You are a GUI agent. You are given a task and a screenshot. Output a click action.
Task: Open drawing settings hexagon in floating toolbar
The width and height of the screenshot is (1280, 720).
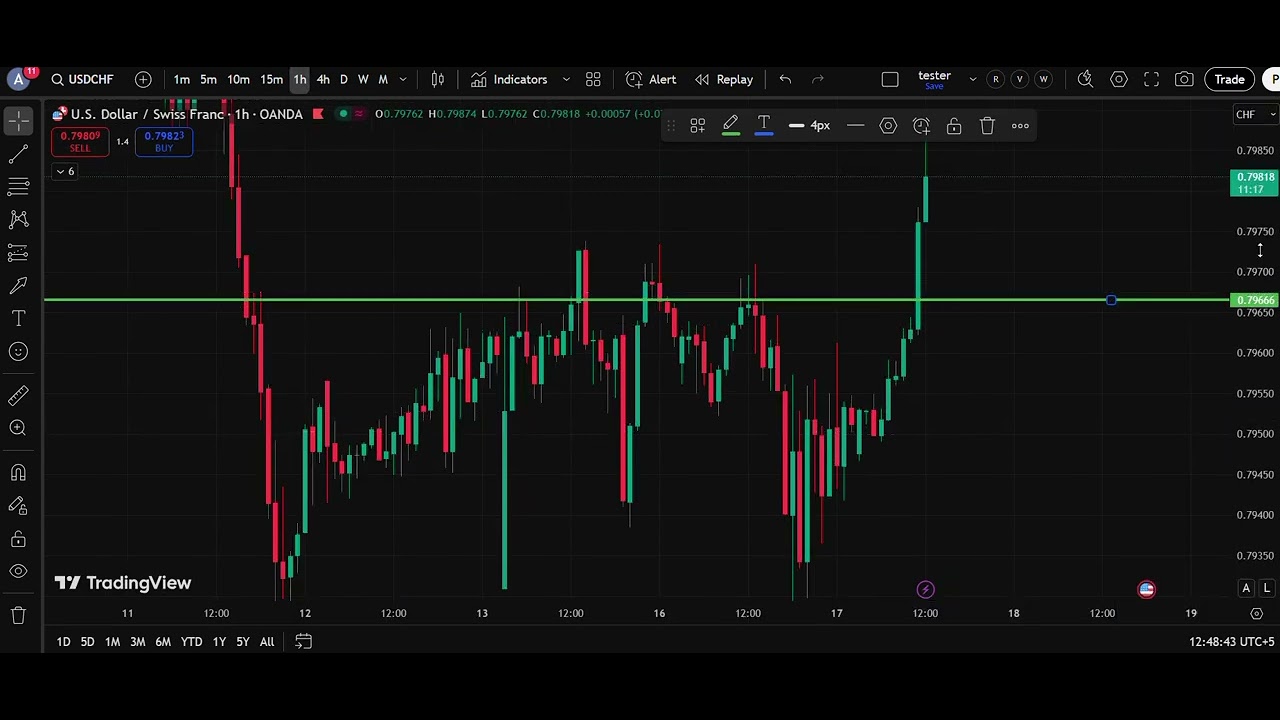click(888, 126)
